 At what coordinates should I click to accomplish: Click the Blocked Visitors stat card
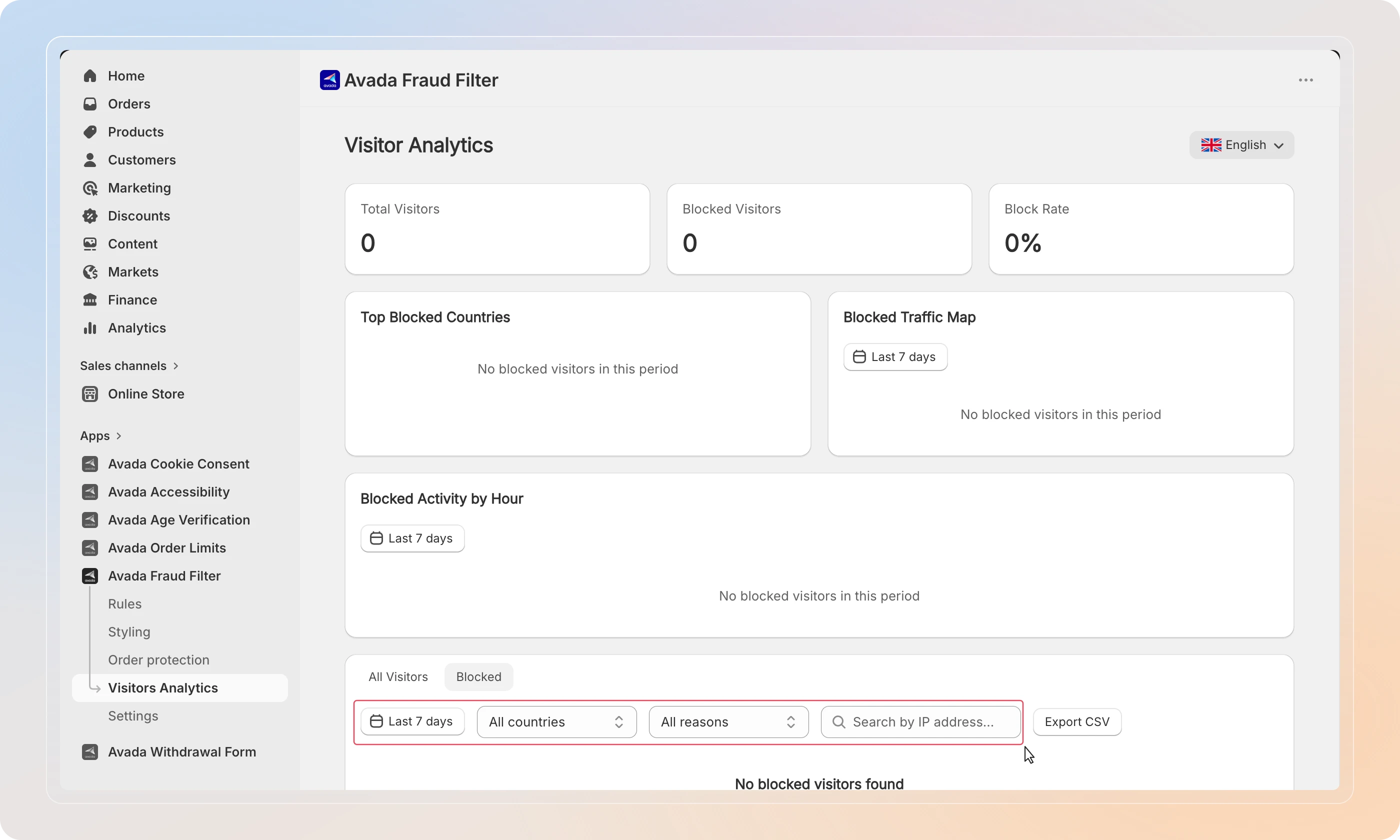819,228
